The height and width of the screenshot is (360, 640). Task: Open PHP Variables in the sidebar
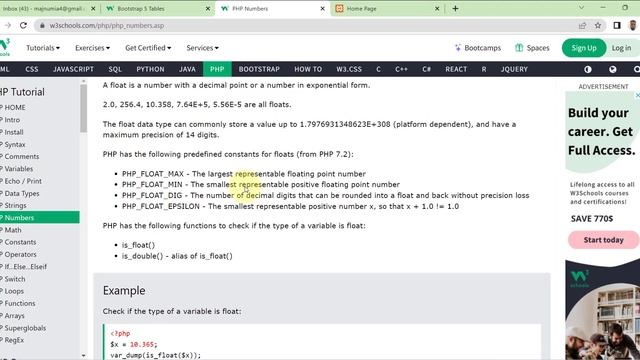point(40,169)
